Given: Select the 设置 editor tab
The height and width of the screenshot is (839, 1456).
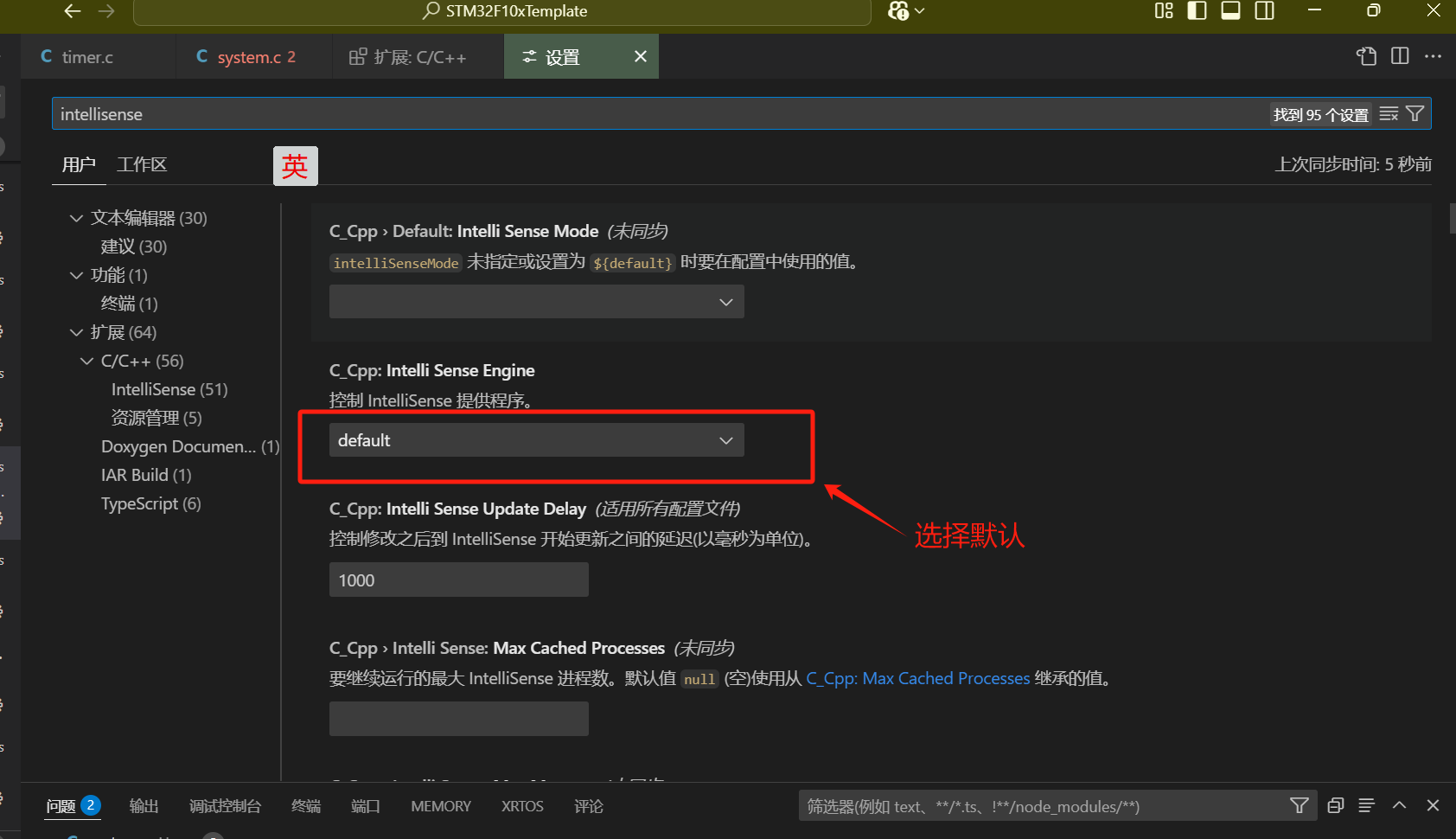Looking at the screenshot, I should coord(581,57).
